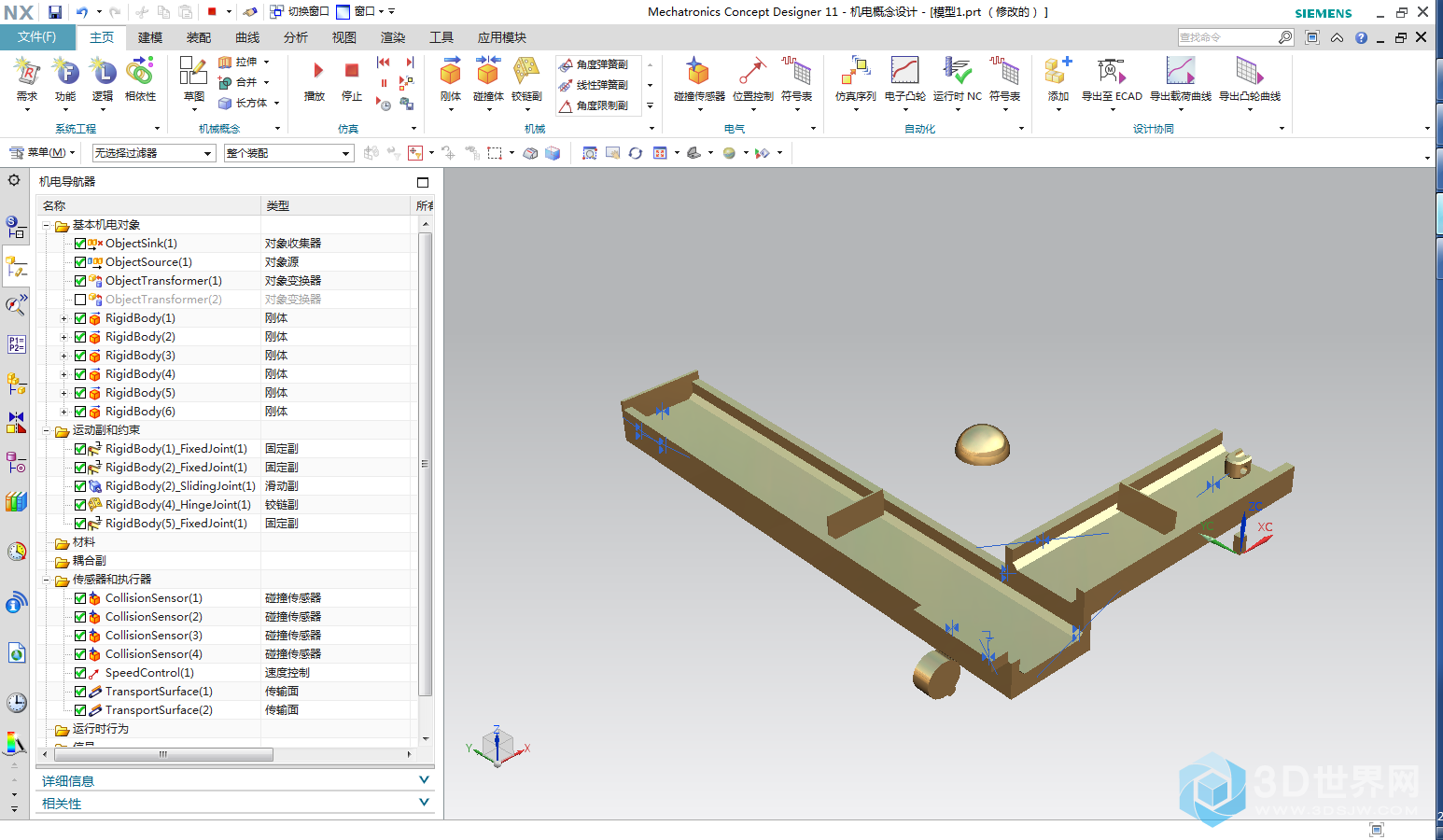Click the 类型 column header
The height and width of the screenshot is (840, 1443).
[x=336, y=205]
